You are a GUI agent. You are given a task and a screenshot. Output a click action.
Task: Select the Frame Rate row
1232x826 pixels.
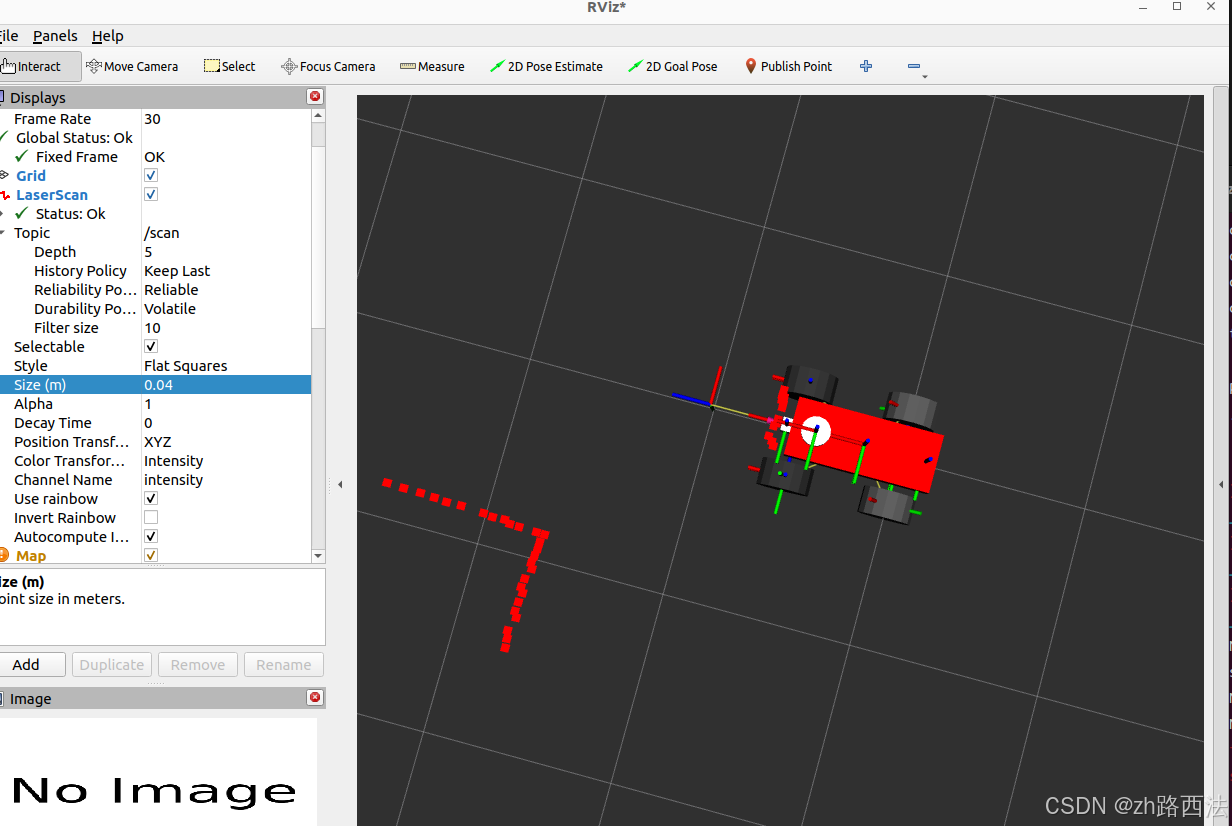pos(155,119)
